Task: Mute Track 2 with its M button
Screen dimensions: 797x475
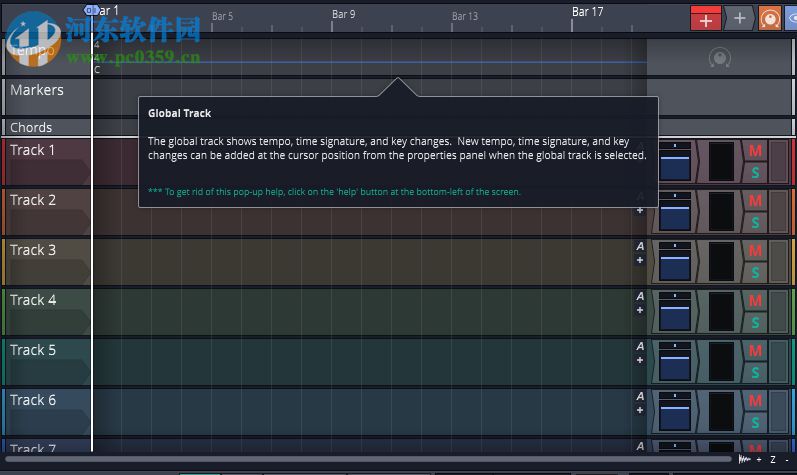Action: [x=755, y=201]
